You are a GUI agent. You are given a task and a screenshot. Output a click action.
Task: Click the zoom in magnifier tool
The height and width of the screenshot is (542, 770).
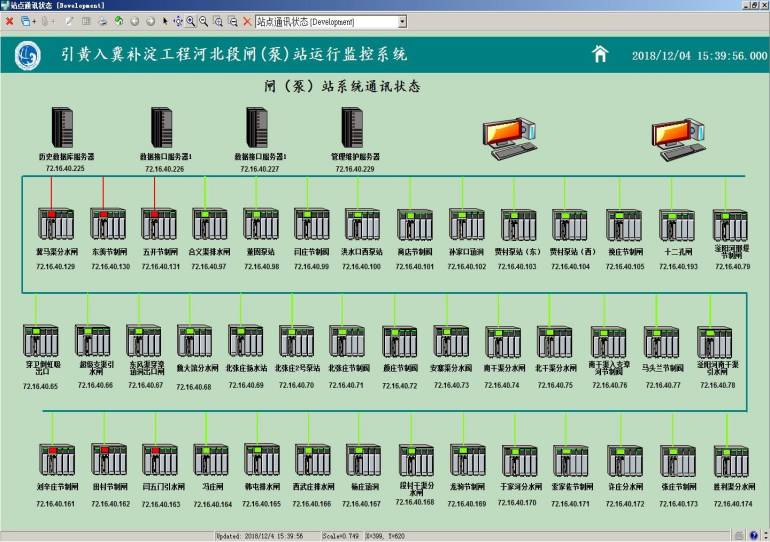pyautogui.click(x=190, y=21)
